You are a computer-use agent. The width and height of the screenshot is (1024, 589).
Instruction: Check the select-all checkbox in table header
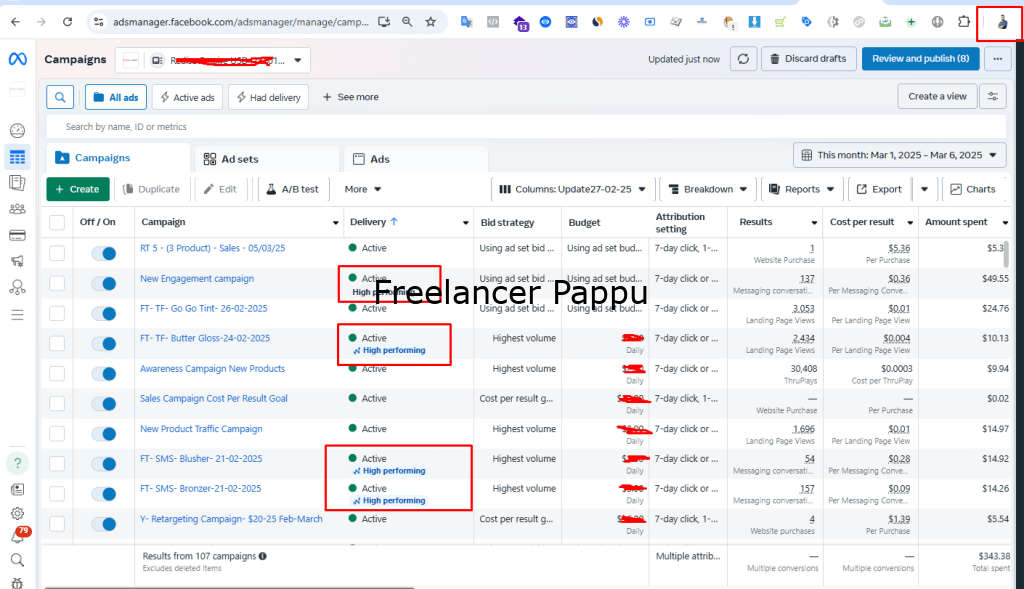[57, 223]
